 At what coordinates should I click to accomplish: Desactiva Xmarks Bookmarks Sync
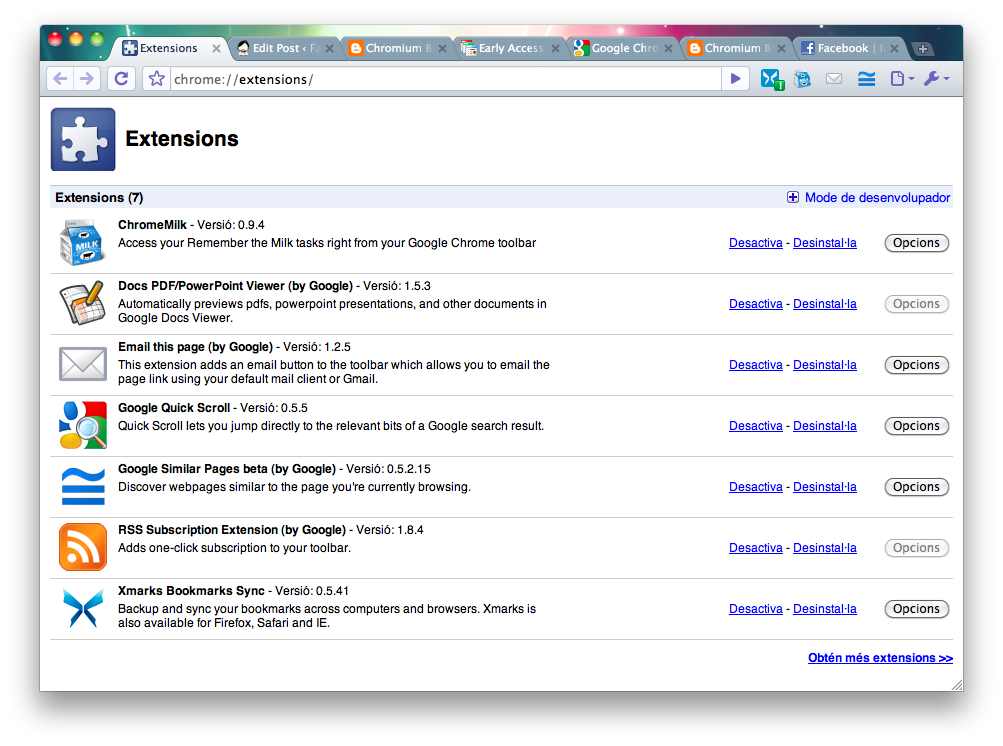[x=755, y=608]
